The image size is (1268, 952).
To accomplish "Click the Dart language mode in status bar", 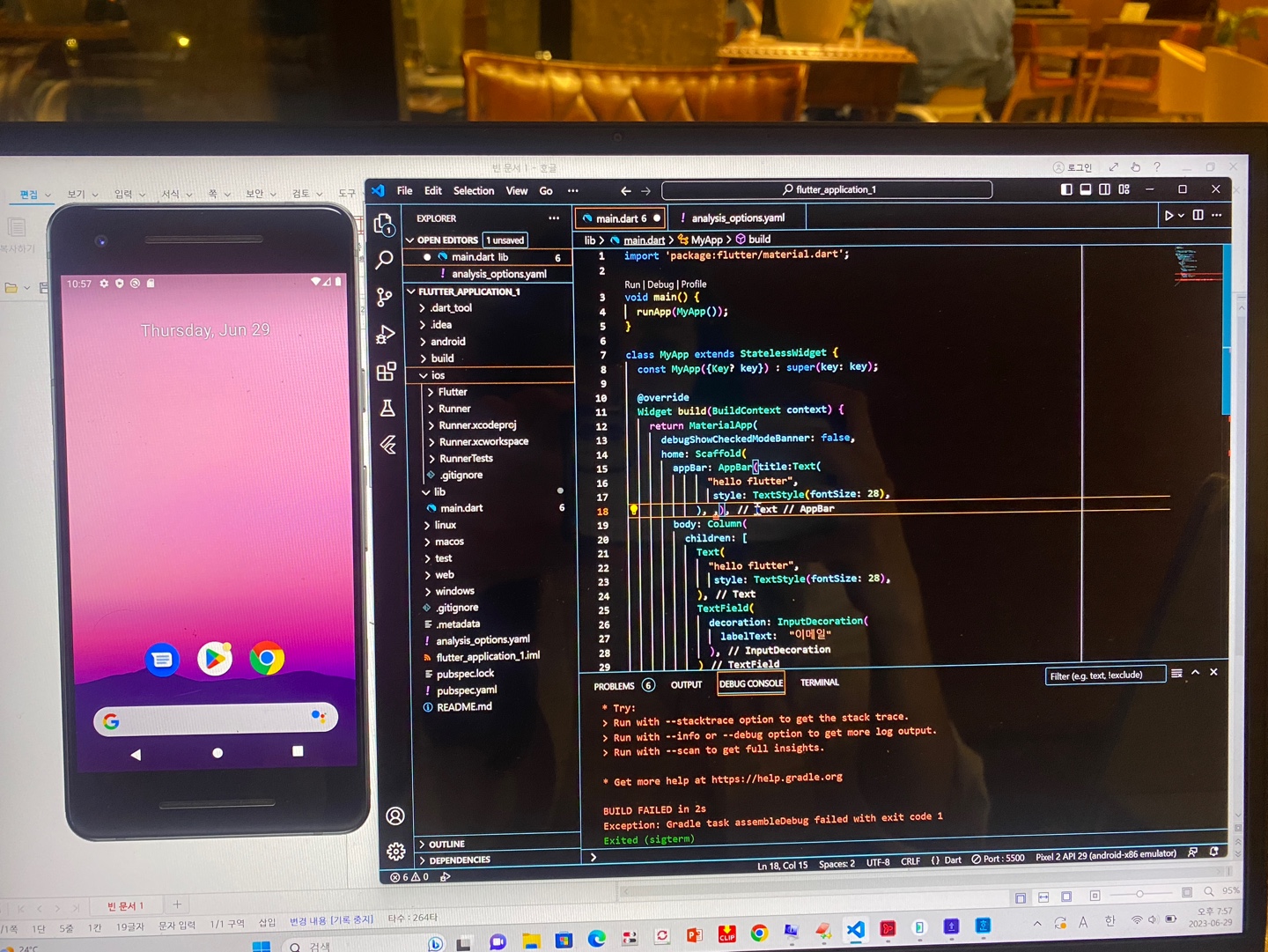I will point(953,860).
